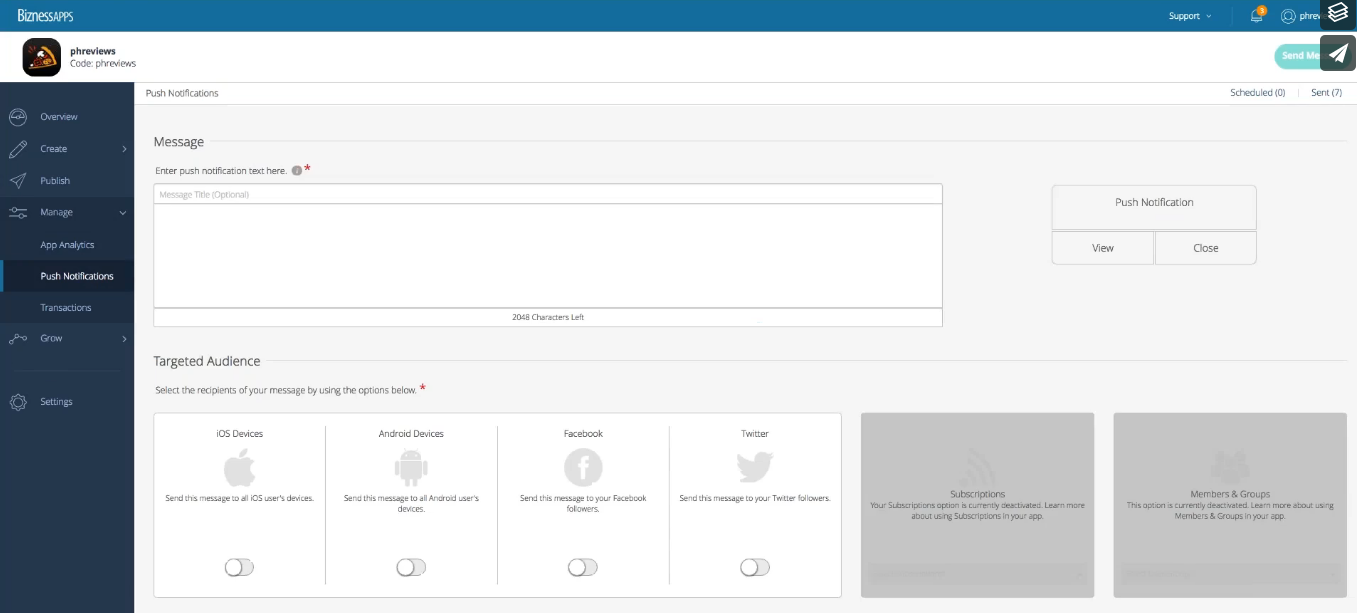Enable the Facebook followers toggle
The width and height of the screenshot is (1357, 613).
582,568
